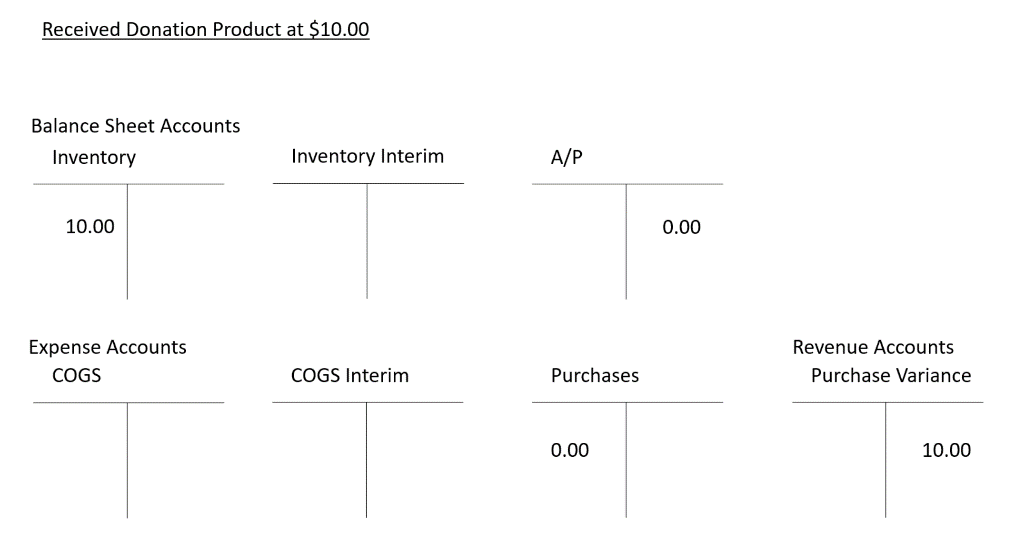The image size is (1015, 551).
Task: Click the 'Expense Accounts' heading
Action: point(107,347)
